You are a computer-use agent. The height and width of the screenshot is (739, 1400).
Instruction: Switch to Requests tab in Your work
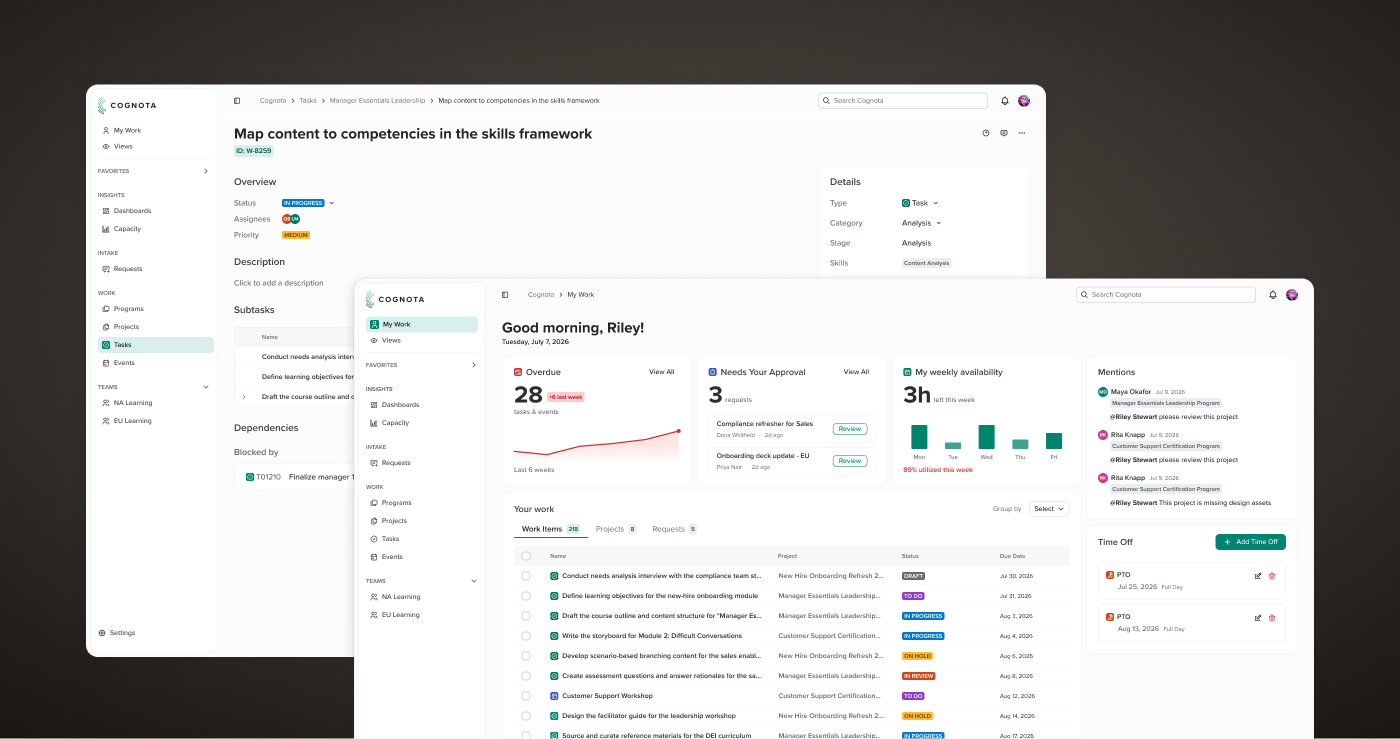click(x=675, y=529)
